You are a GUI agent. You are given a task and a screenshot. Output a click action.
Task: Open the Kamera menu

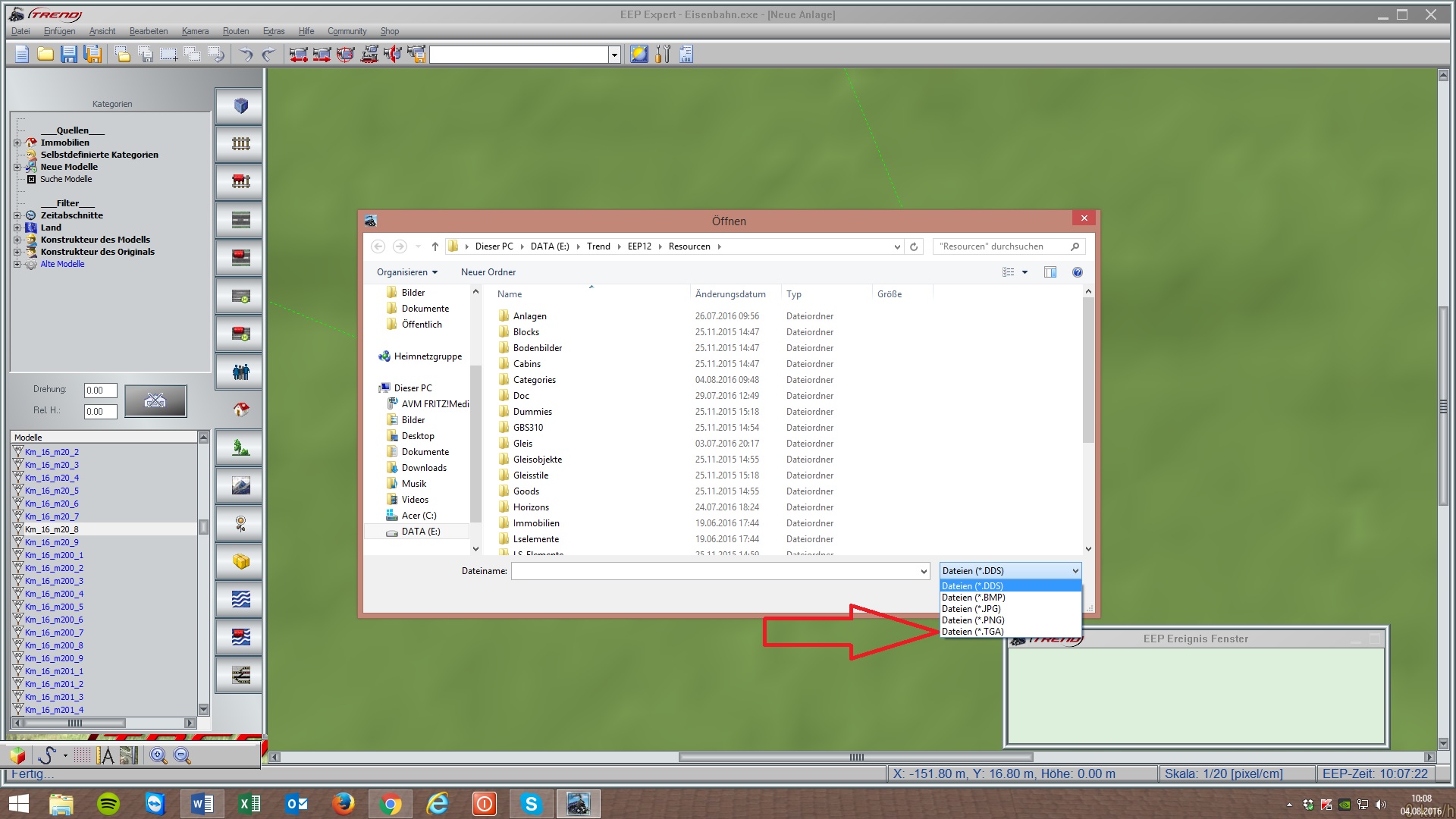[195, 31]
